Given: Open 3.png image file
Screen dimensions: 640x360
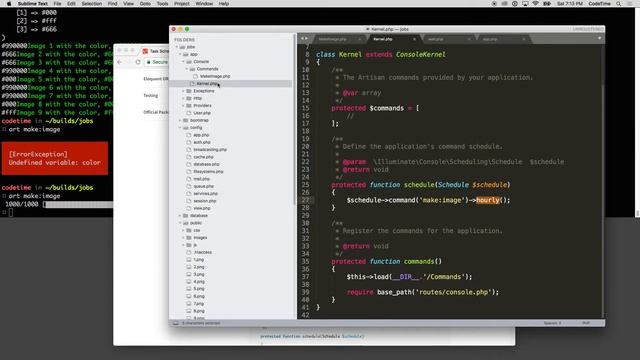Looking at the screenshot, I should 199,275.
